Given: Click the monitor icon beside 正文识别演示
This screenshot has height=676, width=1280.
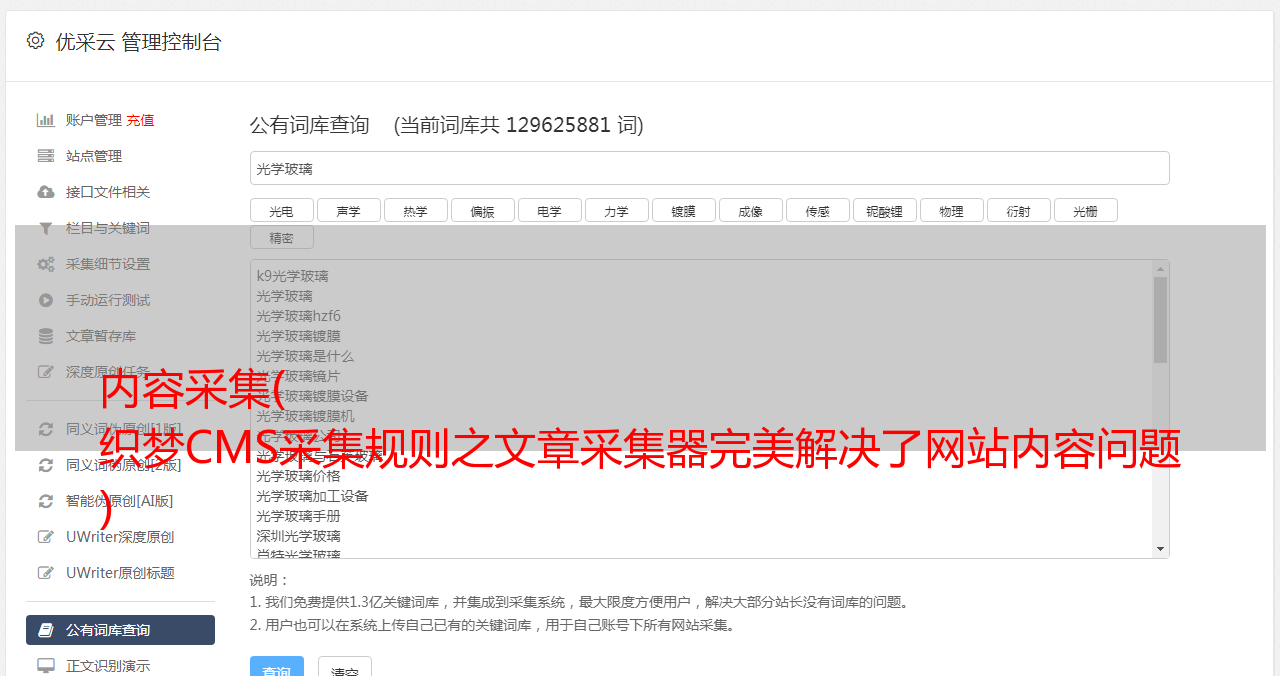Looking at the screenshot, I should tap(45, 665).
